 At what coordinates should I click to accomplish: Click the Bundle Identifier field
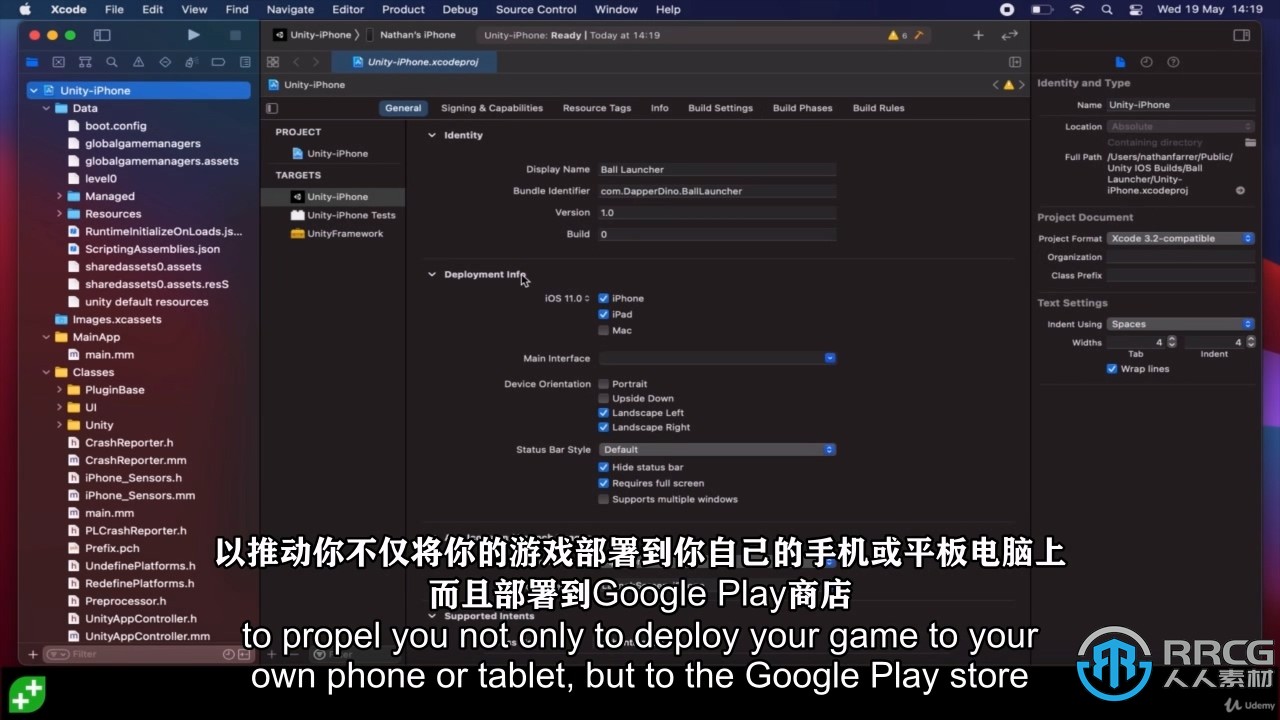coord(717,191)
